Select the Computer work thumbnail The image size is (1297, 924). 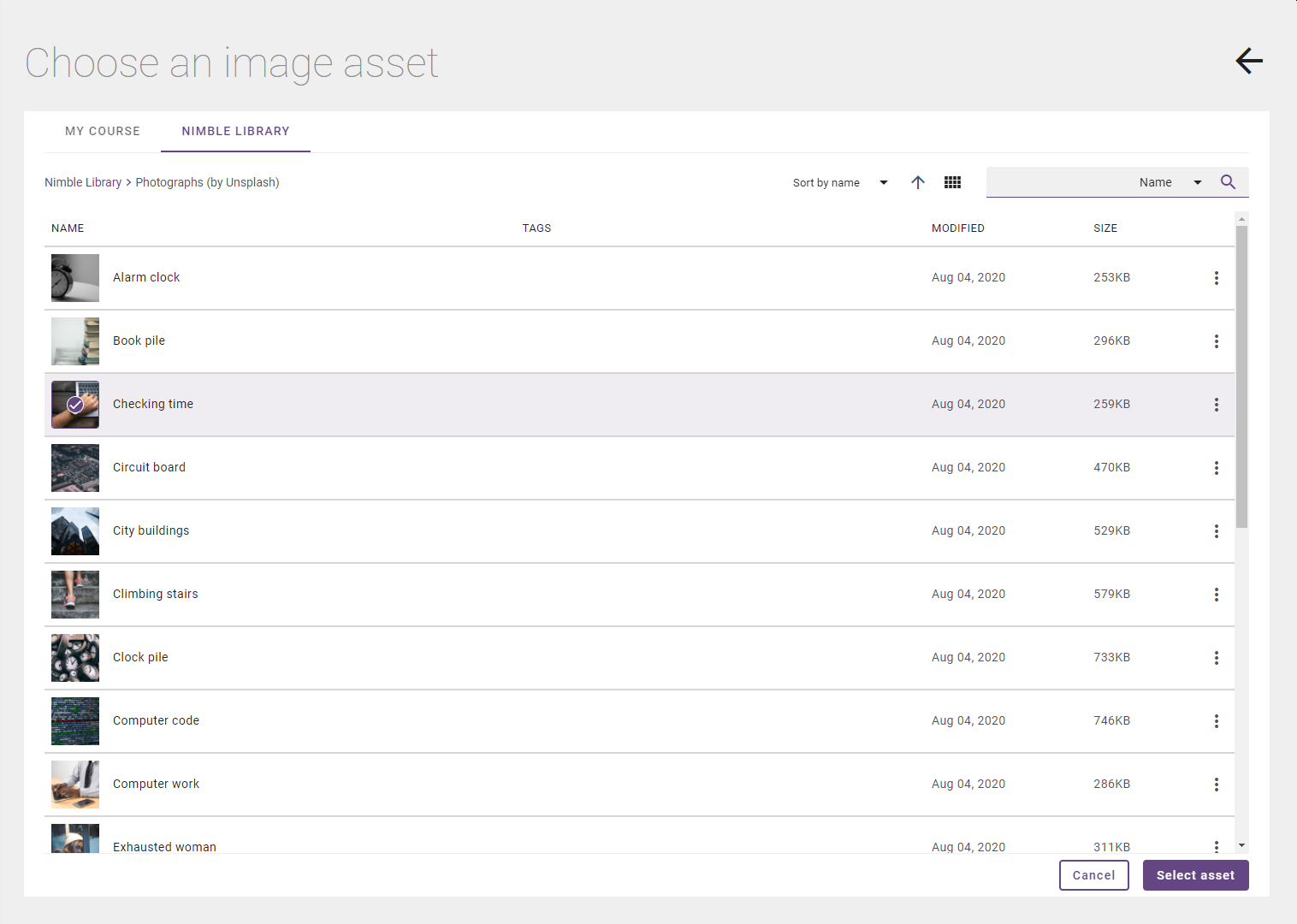(x=75, y=785)
